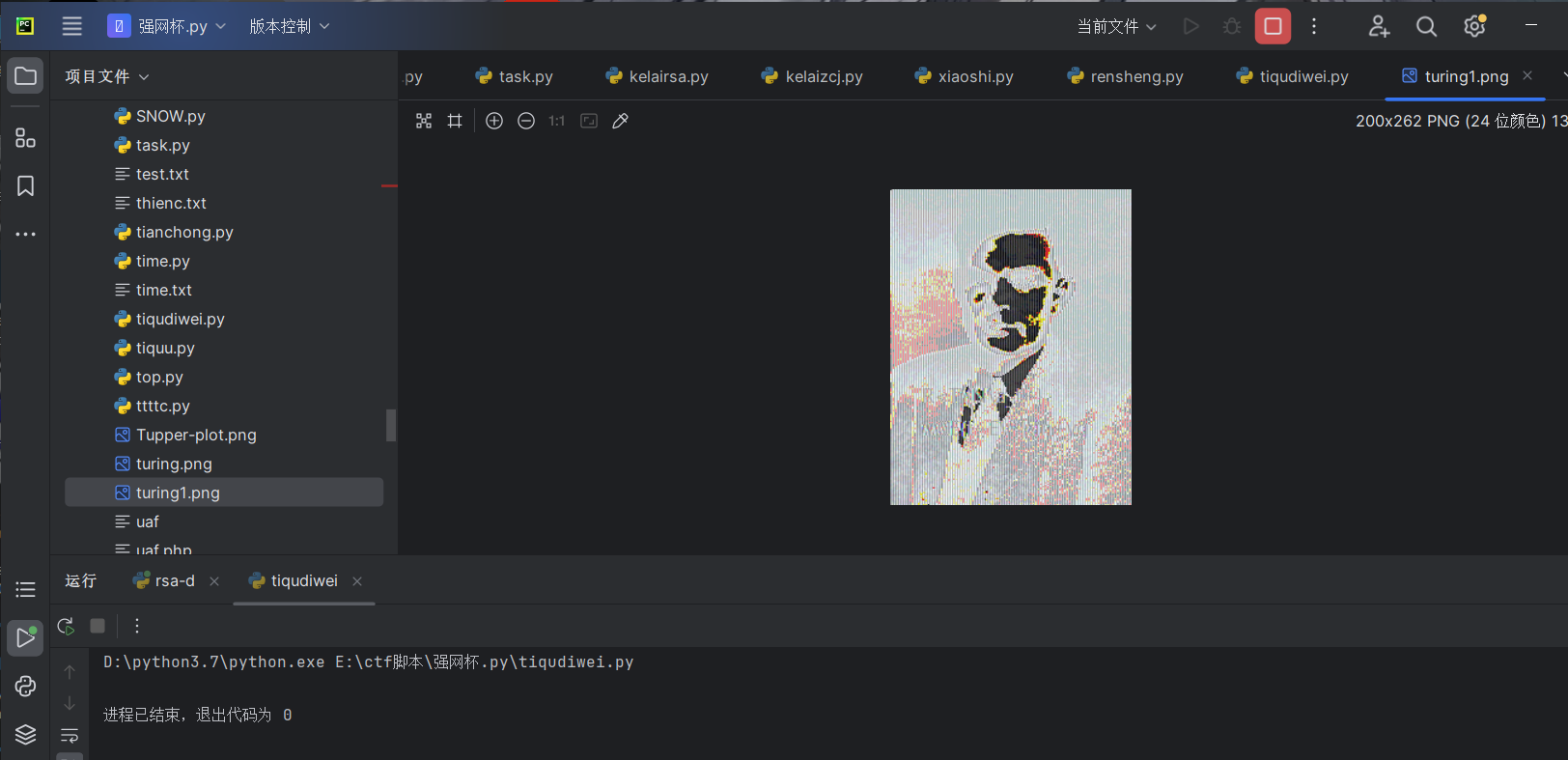
Task: Select the rsa-d run tab
Action: click(165, 580)
